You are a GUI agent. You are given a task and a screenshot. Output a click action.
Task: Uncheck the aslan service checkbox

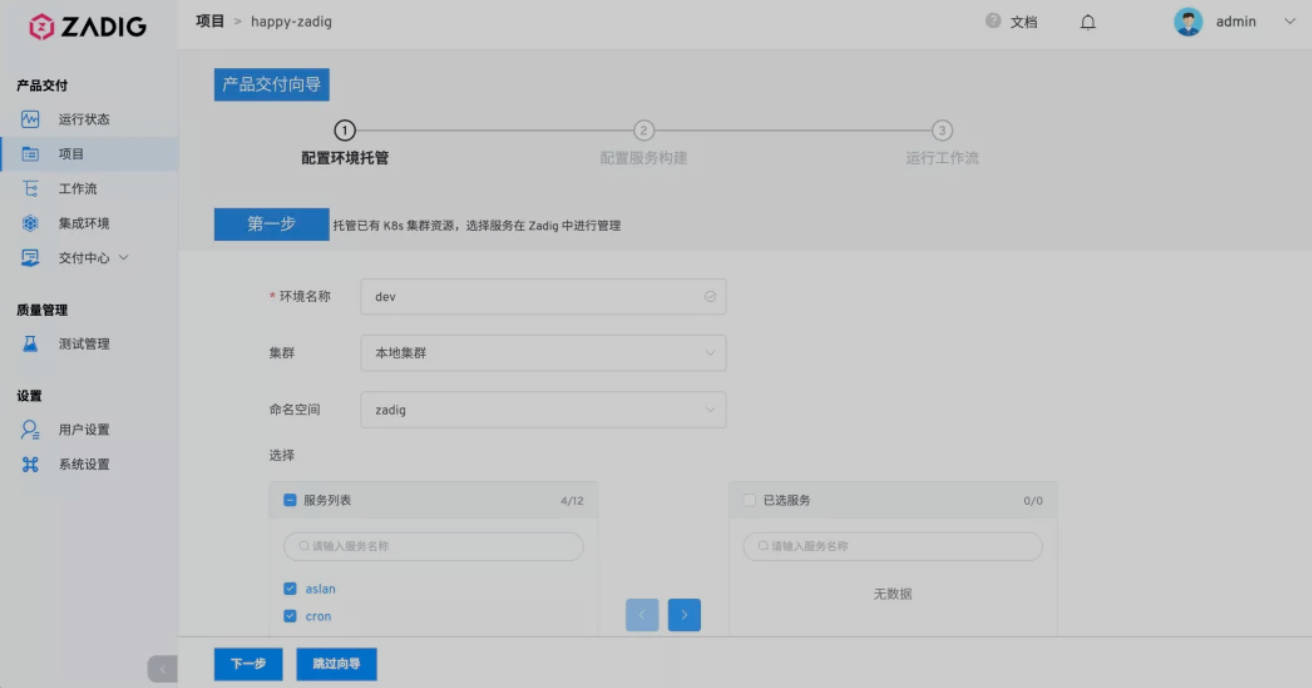click(x=290, y=589)
